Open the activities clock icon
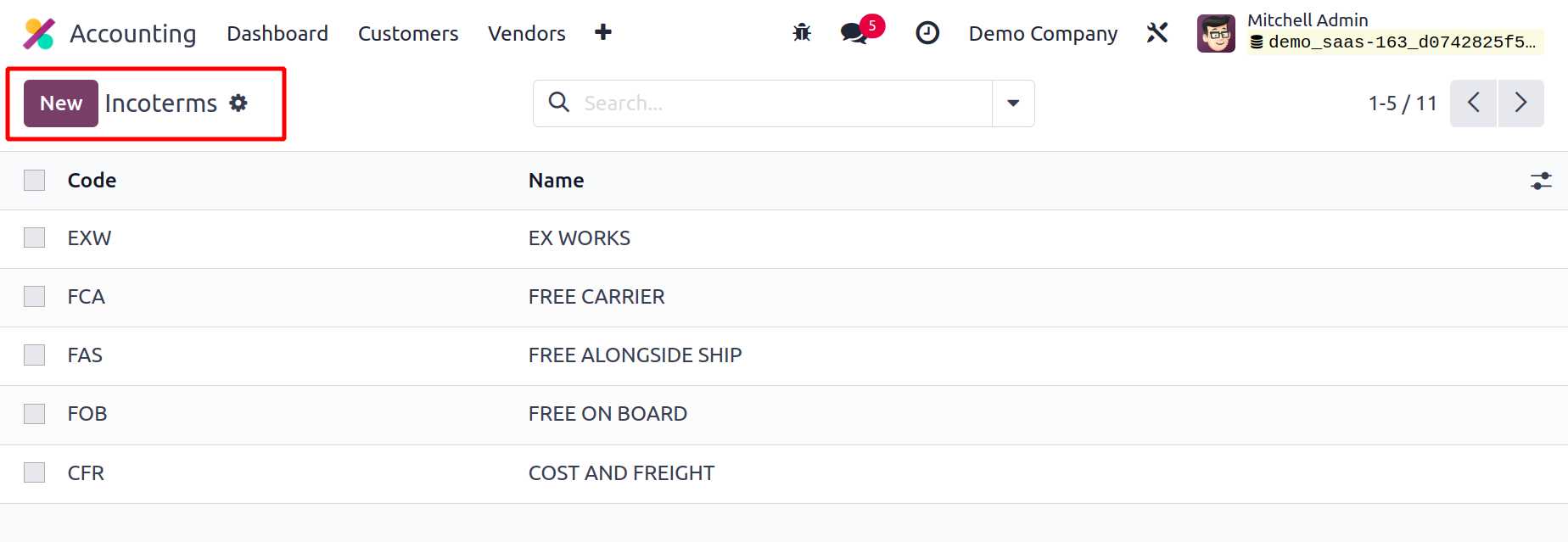 coord(927,33)
